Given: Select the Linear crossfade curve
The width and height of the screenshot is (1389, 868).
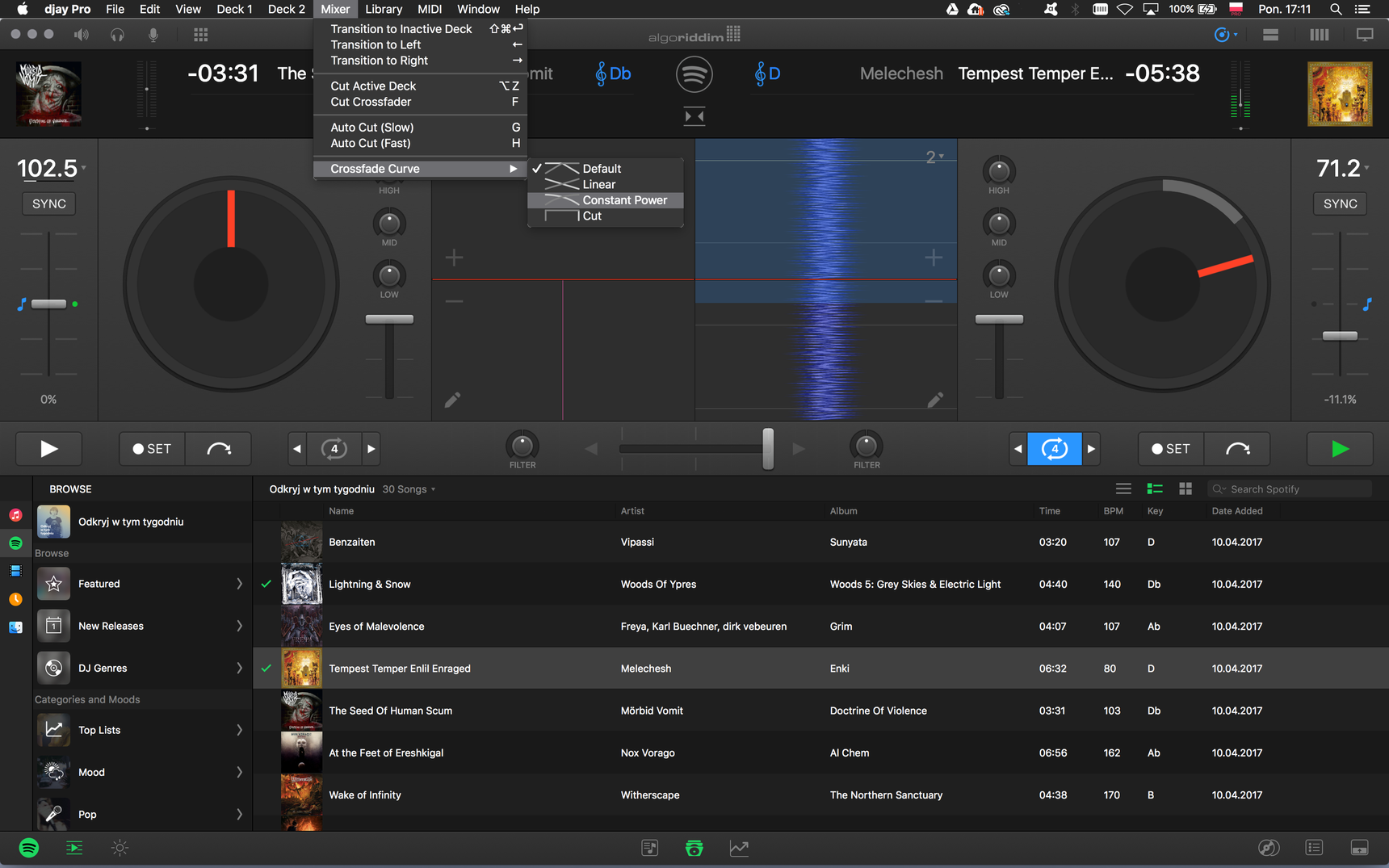Looking at the screenshot, I should point(606,184).
